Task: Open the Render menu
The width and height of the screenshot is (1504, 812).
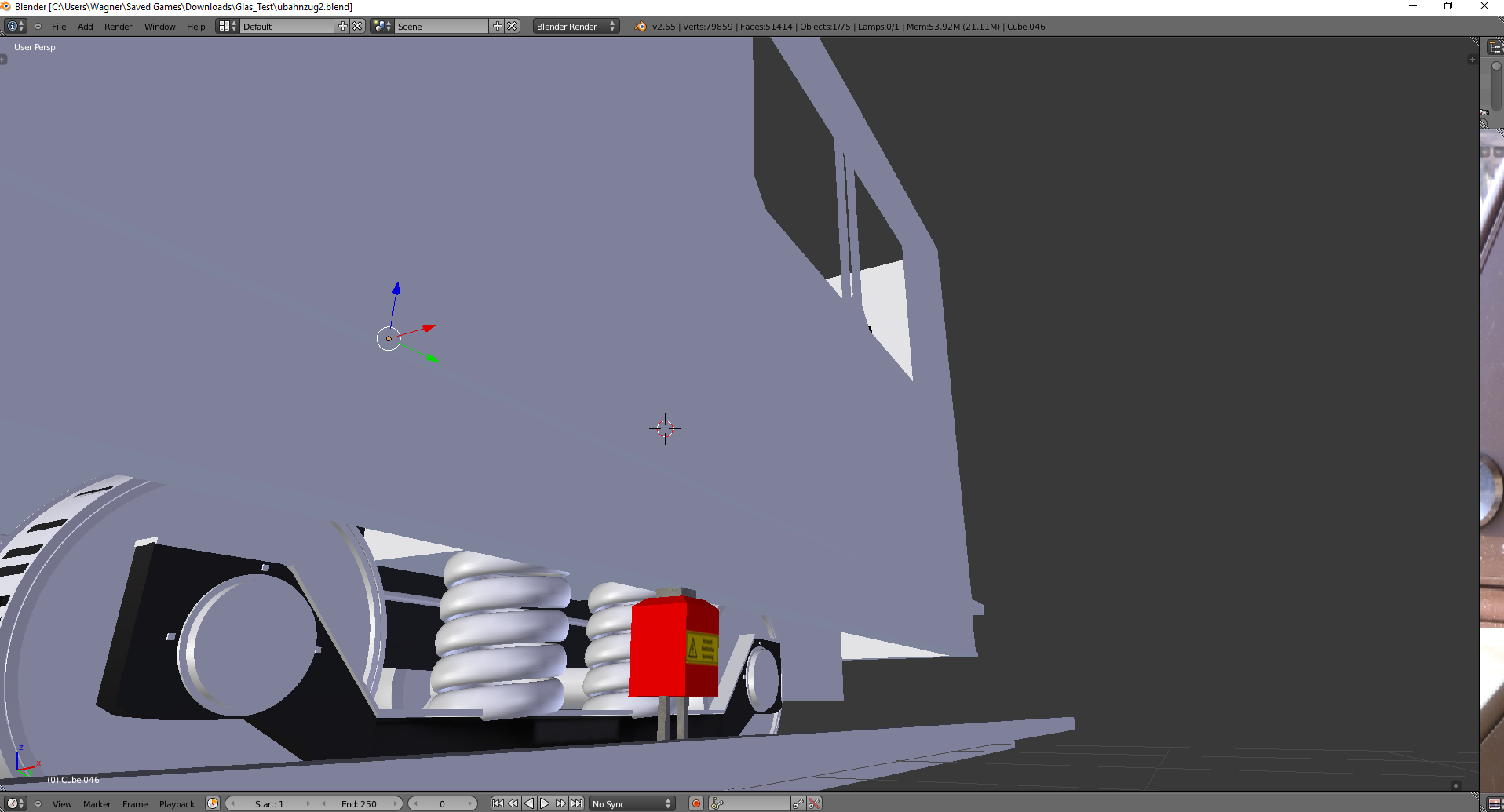Action: (119, 27)
